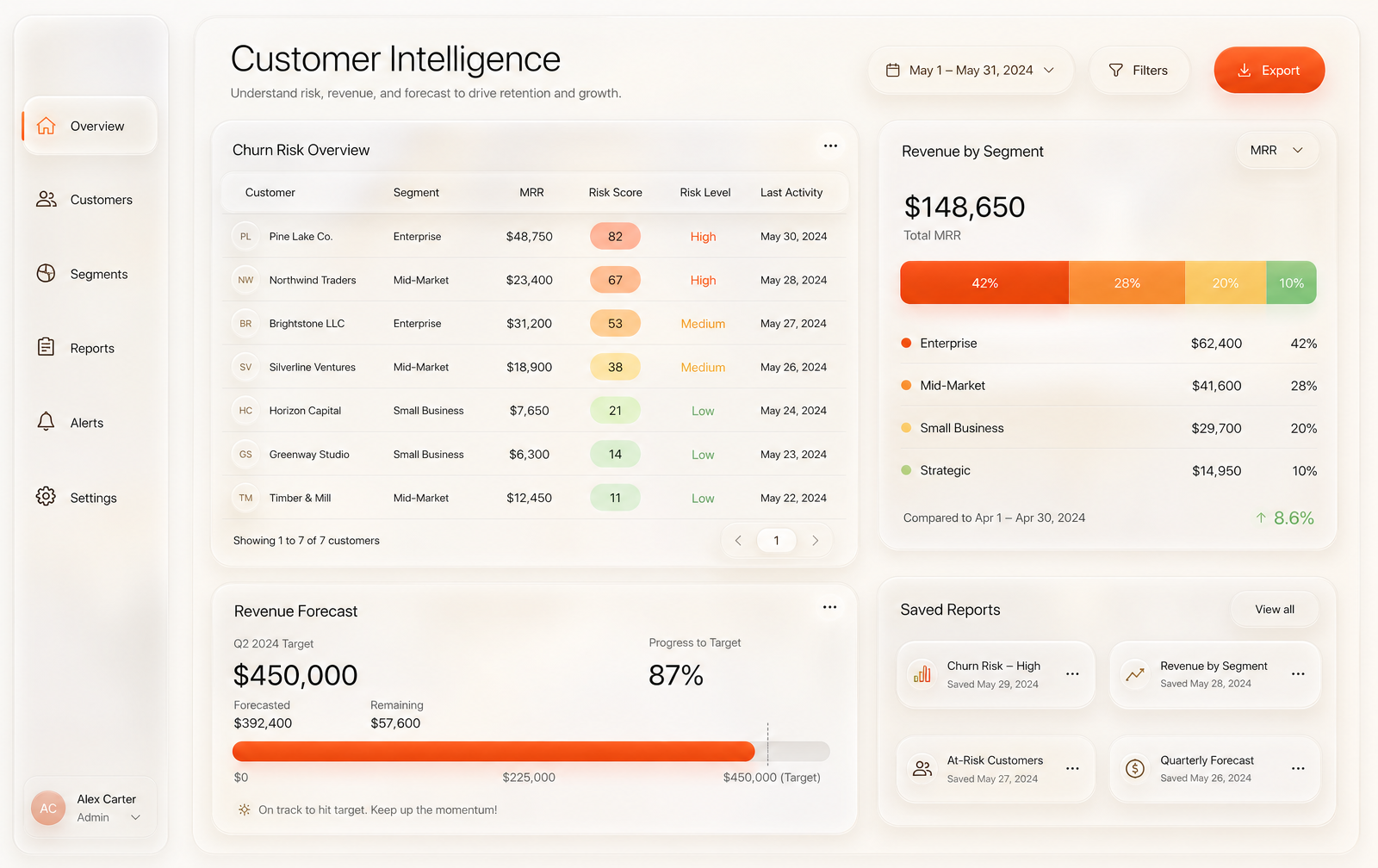Click the Revenue Forecast progress bar
1378x868 pixels.
531,752
